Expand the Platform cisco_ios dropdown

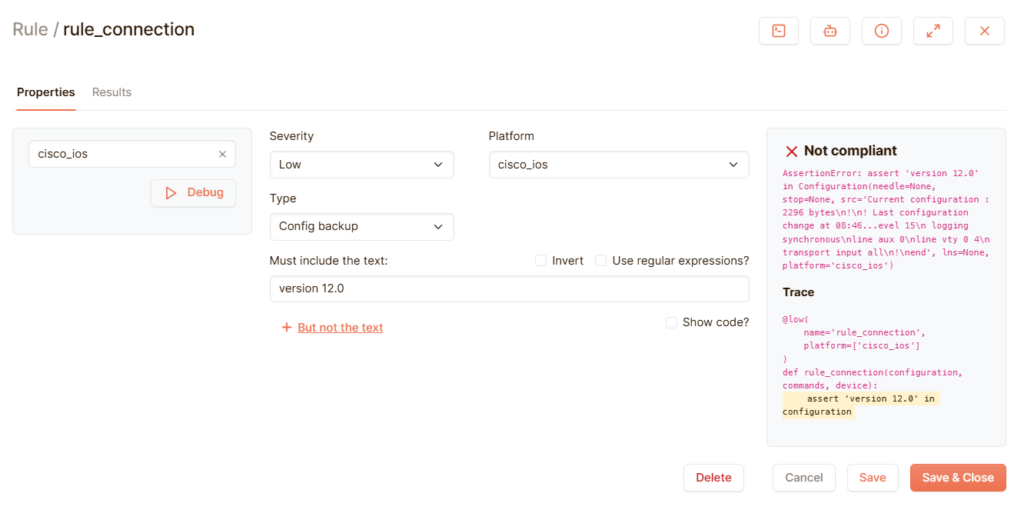(x=618, y=164)
